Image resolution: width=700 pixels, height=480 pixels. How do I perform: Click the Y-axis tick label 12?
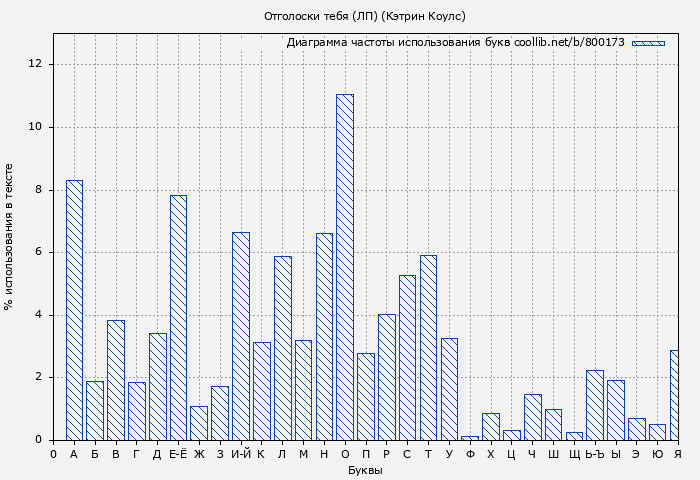pyautogui.click(x=36, y=64)
